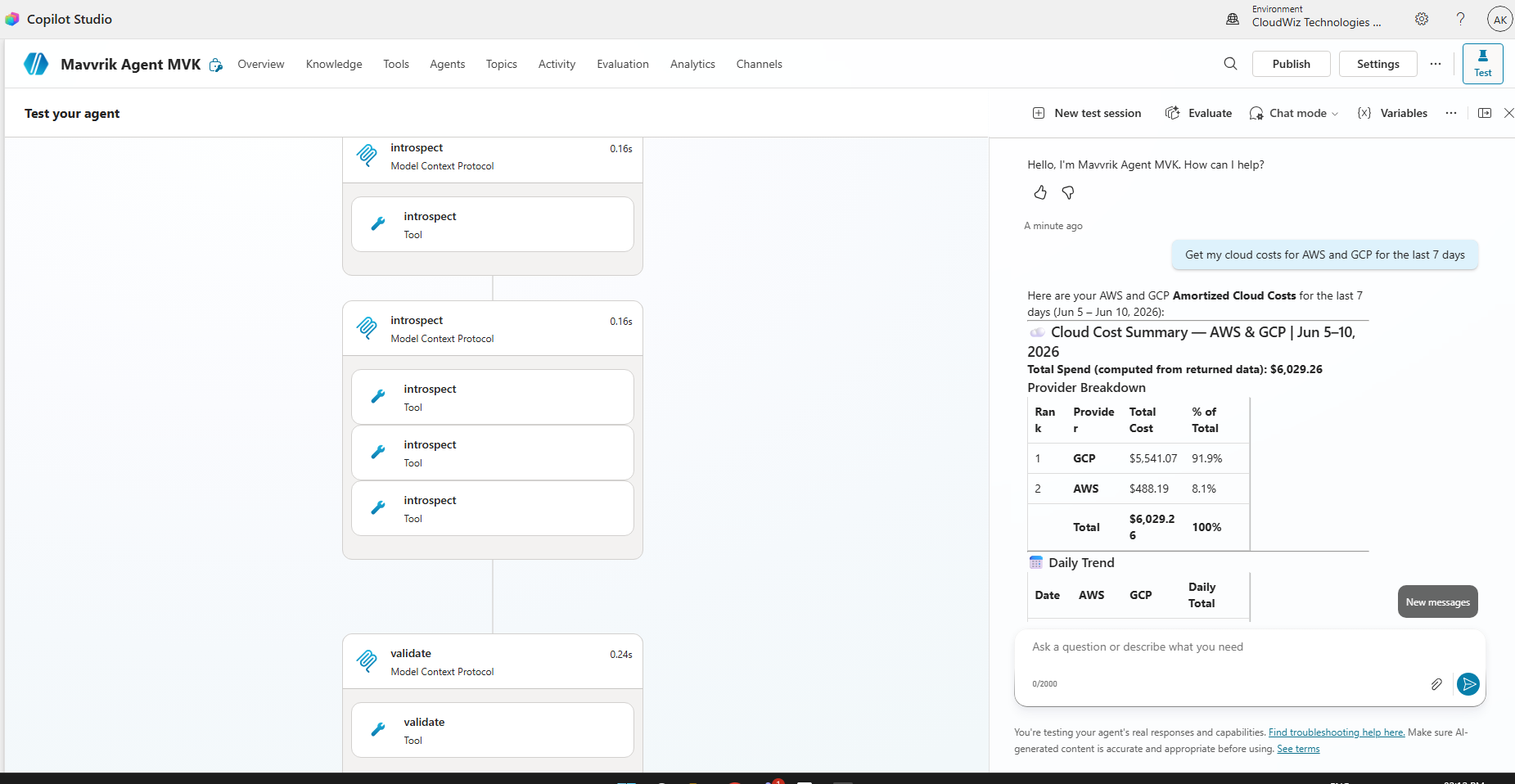Open the agent Settings button

pyautogui.click(x=1377, y=64)
